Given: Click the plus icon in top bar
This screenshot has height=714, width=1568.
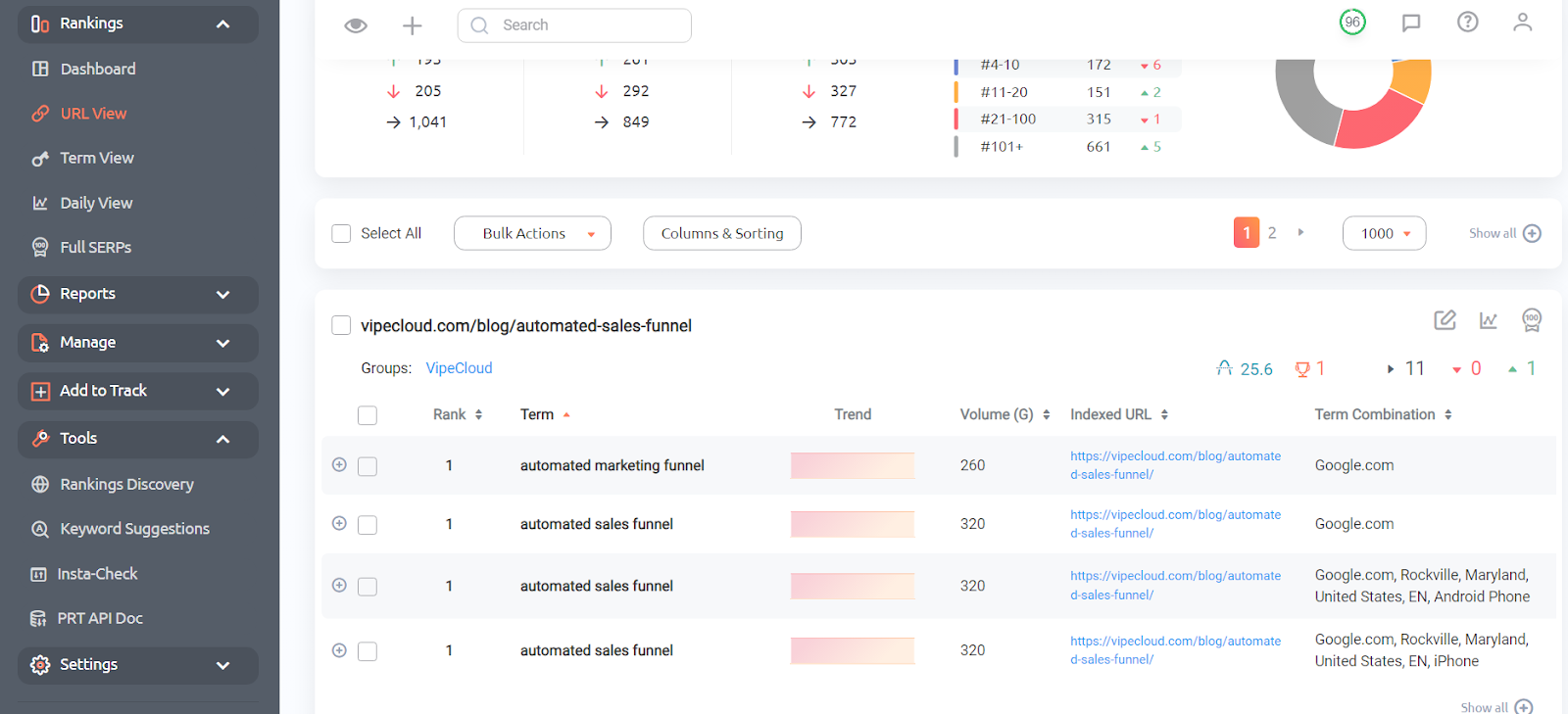Looking at the screenshot, I should click(x=413, y=25).
